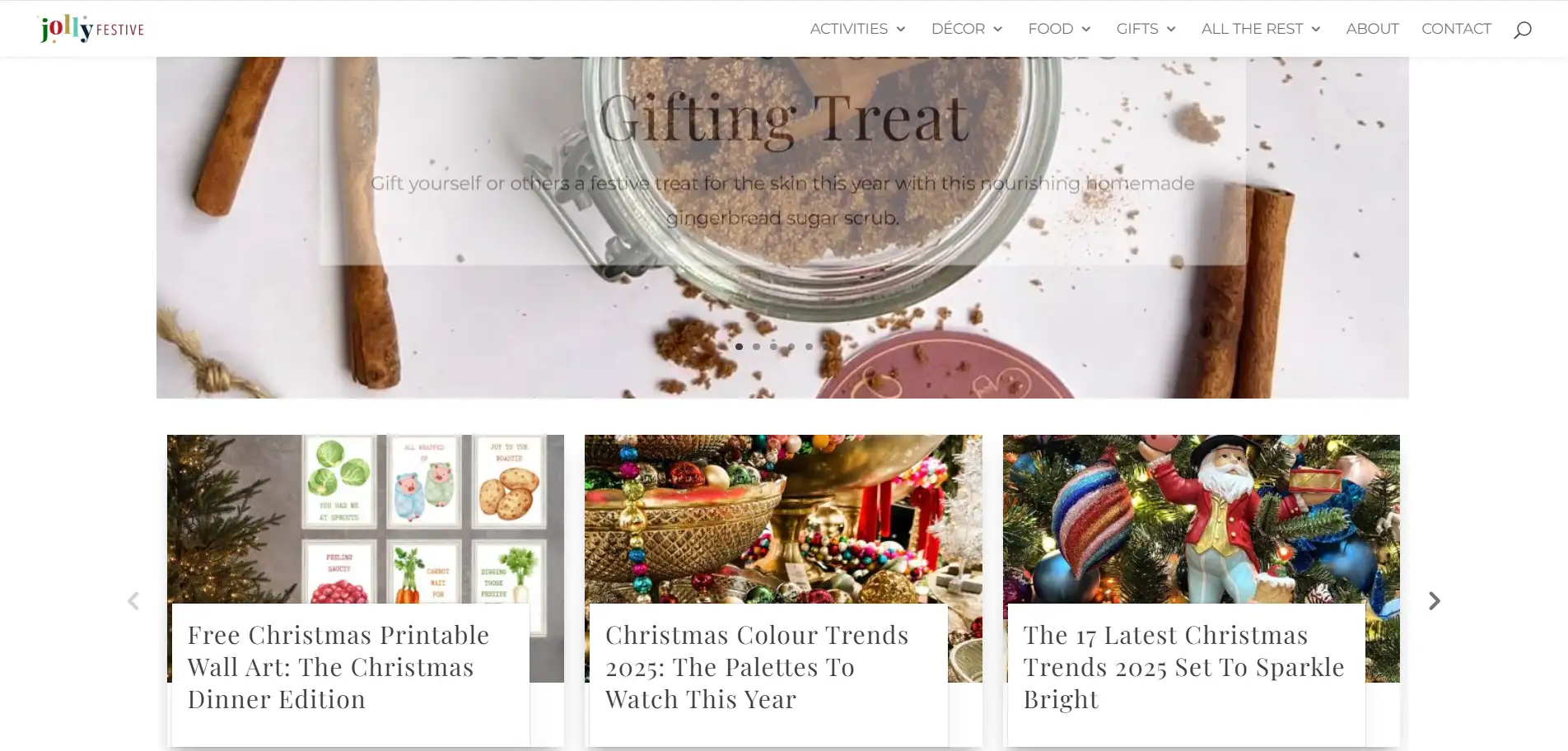The image size is (1568, 751).
Task: Click the printable wall art thumbnail
Action: (x=366, y=519)
